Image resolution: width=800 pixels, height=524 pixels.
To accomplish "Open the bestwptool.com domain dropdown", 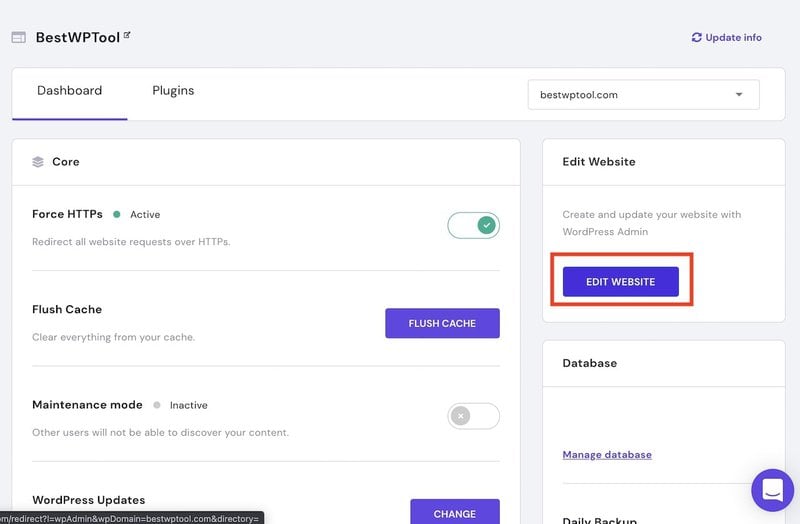I will click(643, 94).
